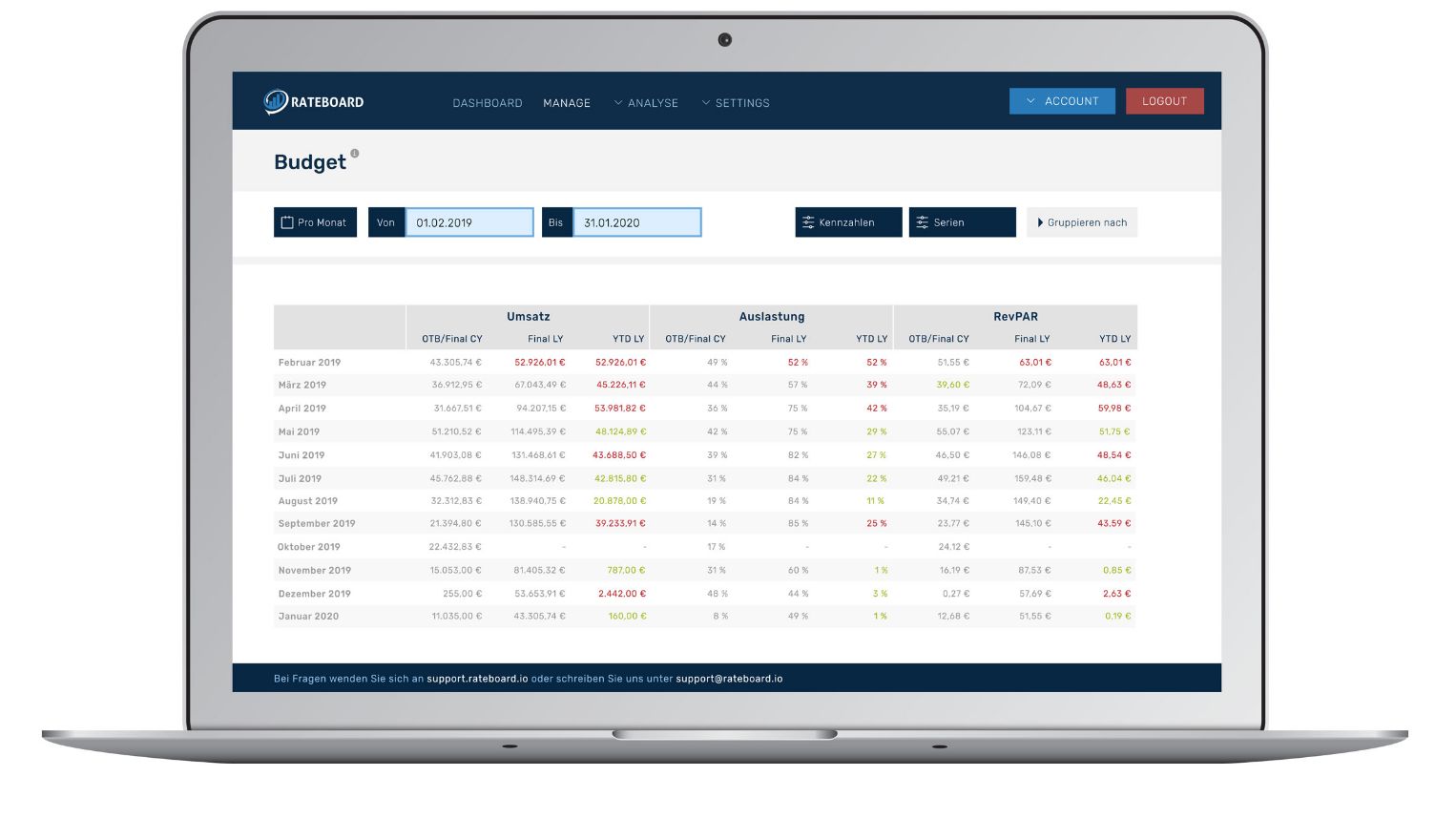This screenshot has width=1456, height=819.
Task: Select the Auslastung column group header
Action: pos(772,317)
